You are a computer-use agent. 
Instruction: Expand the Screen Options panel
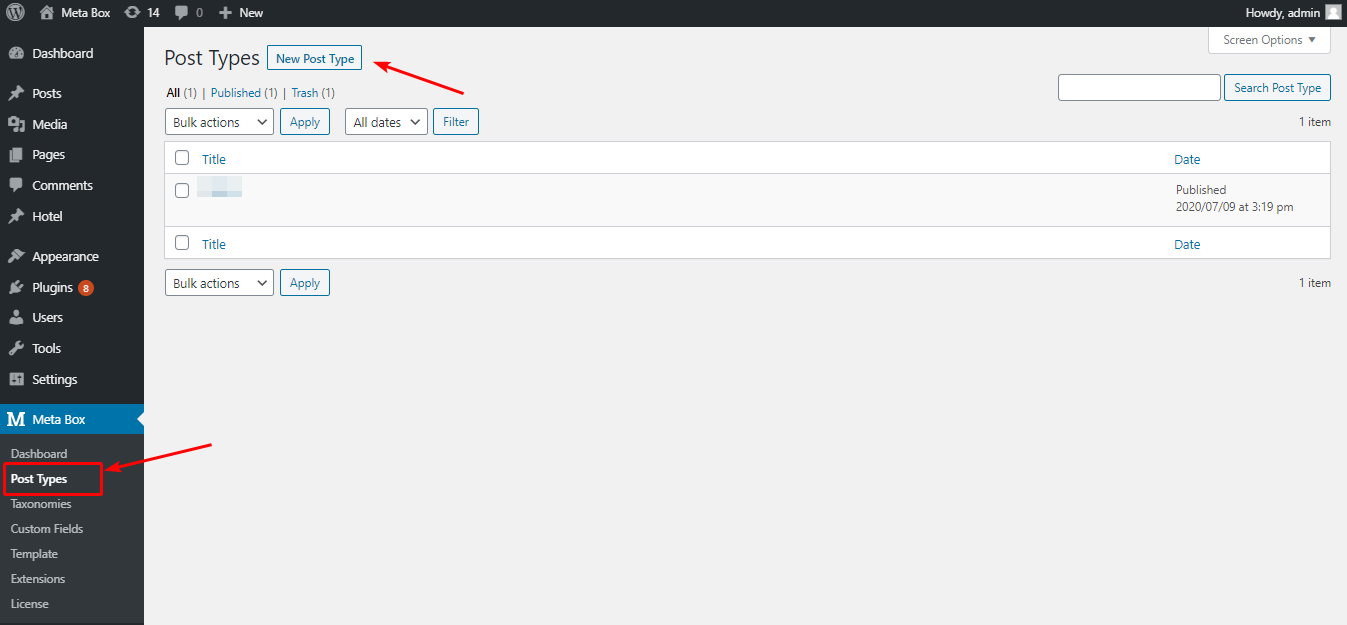click(1269, 40)
